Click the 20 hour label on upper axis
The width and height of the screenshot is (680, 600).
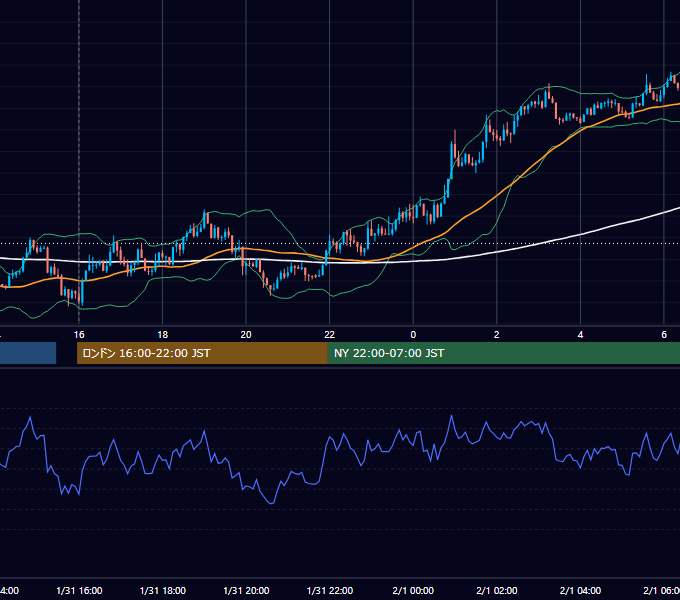pos(246,335)
